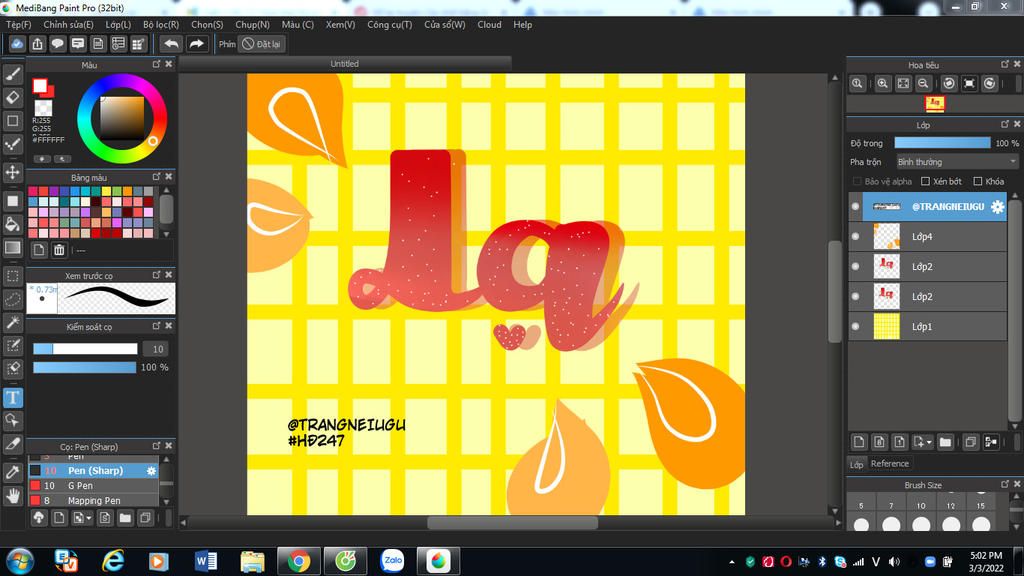The image size is (1024, 576).
Task: Click the Redo arrow in toolbar
Action: click(196, 44)
